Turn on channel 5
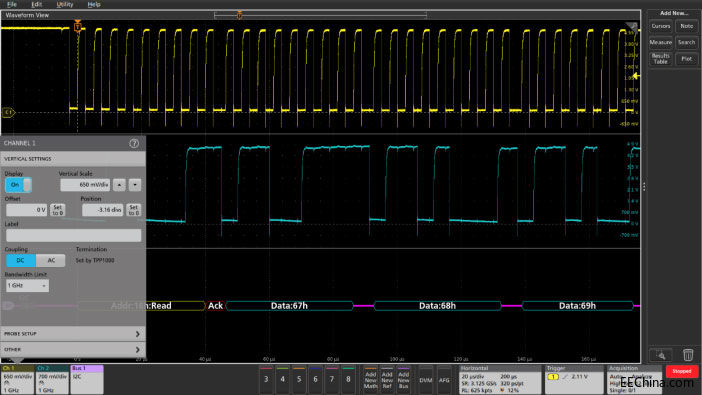 [299, 379]
